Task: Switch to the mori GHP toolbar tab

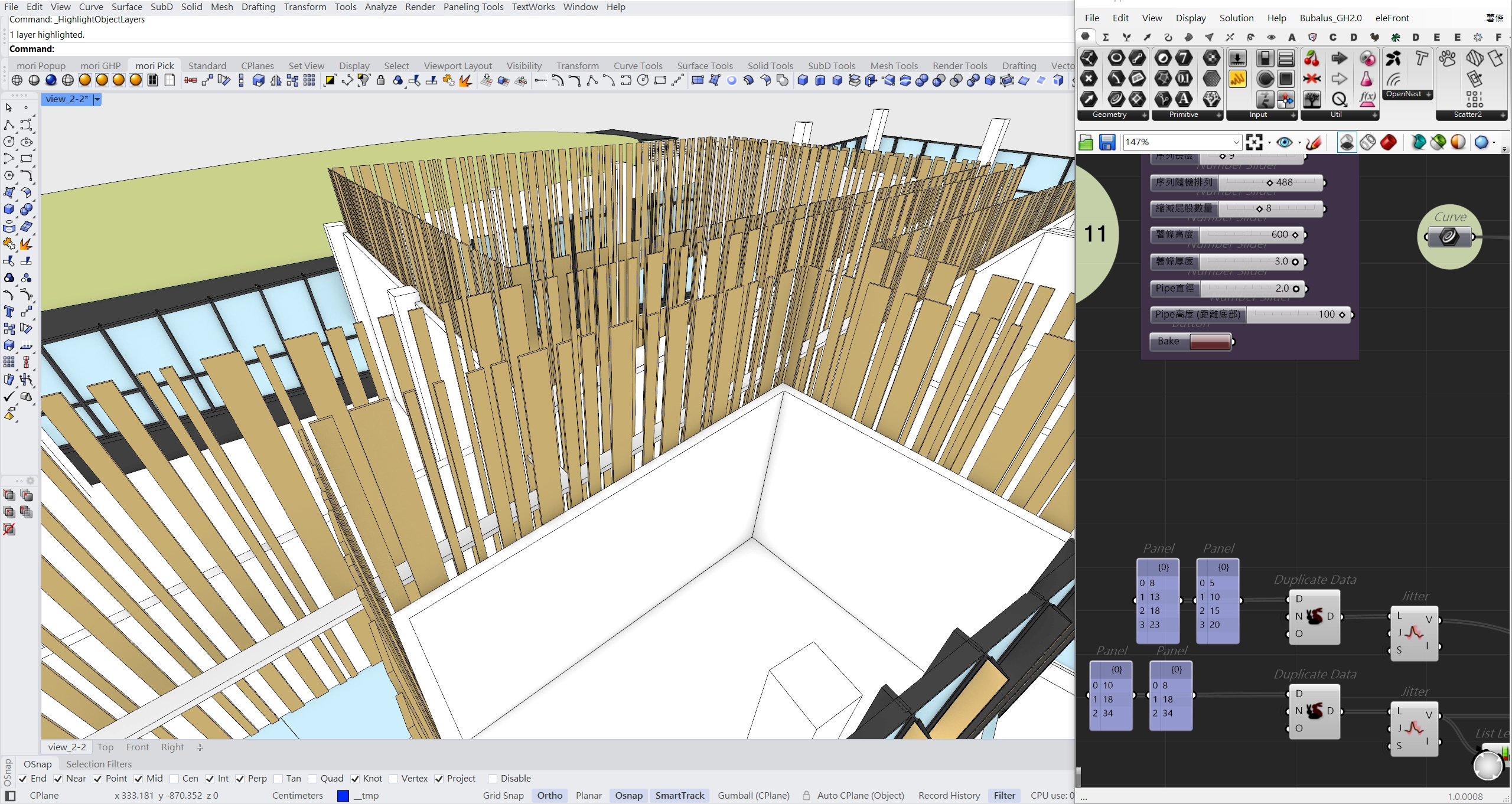Action: [x=100, y=66]
